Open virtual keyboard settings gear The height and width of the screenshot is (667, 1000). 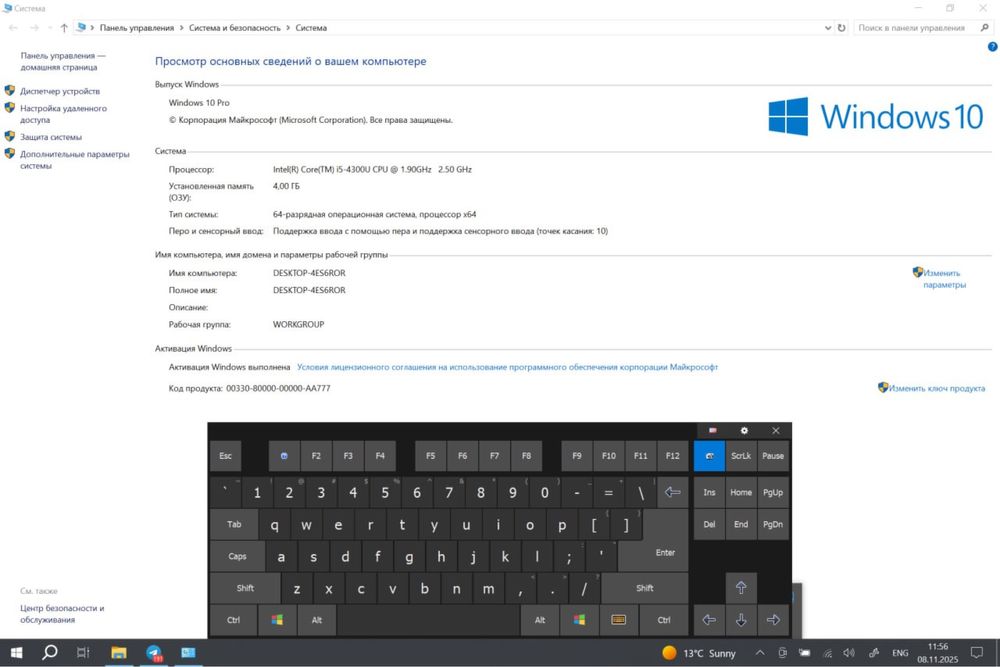744,430
